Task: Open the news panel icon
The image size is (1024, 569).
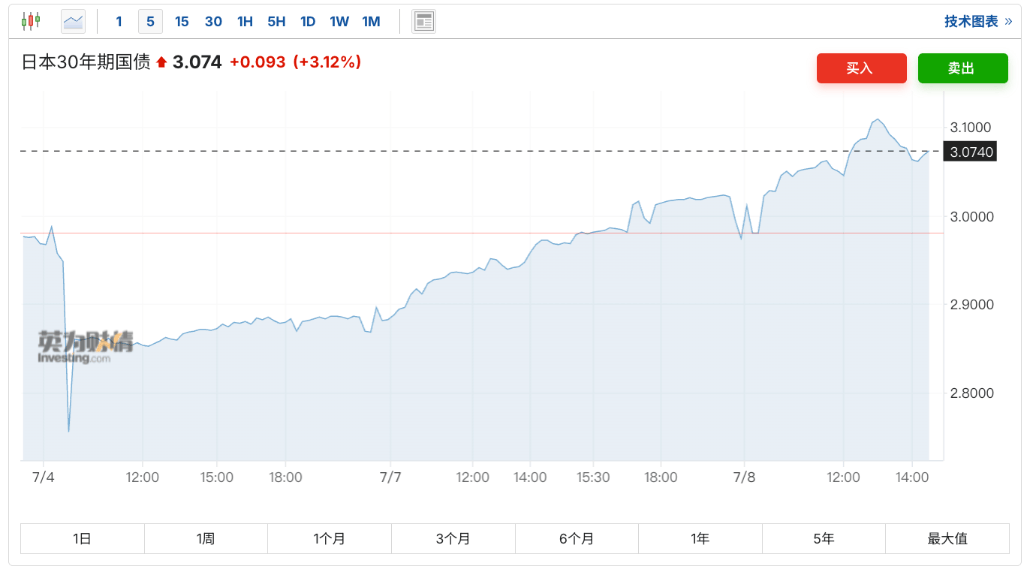Action: click(x=424, y=21)
